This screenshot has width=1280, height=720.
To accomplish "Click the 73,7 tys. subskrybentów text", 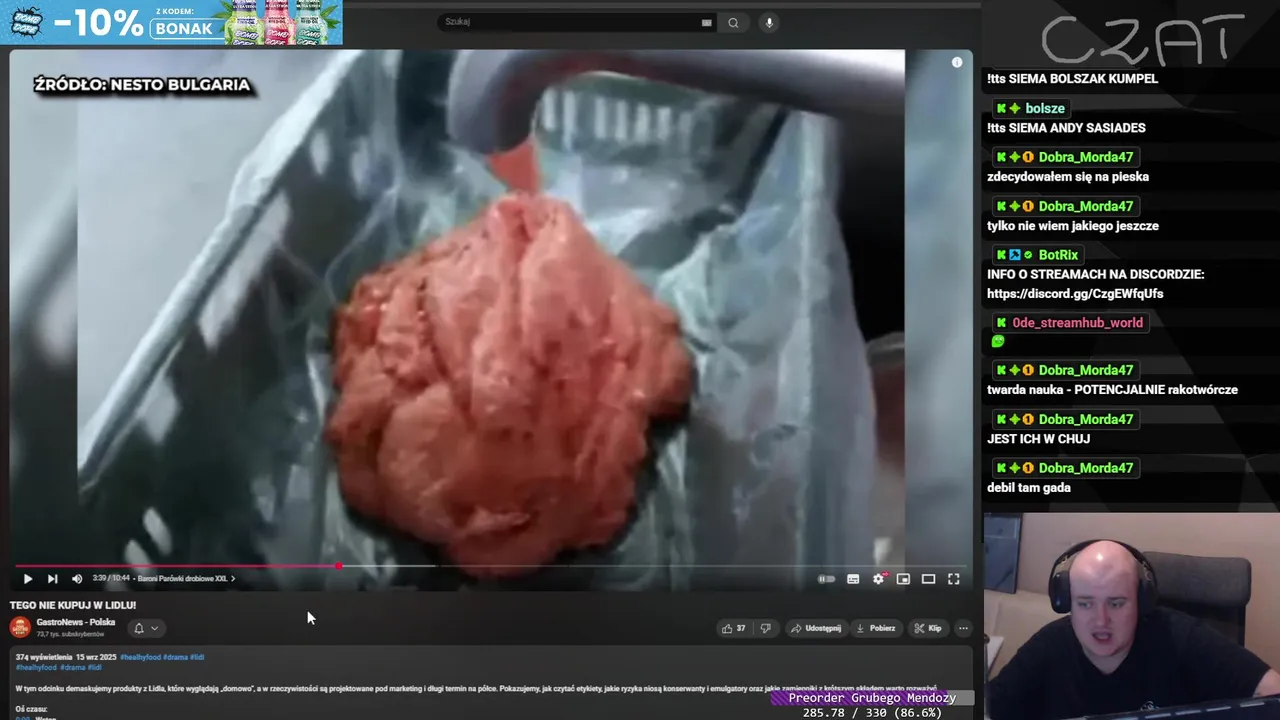I will click(70, 634).
